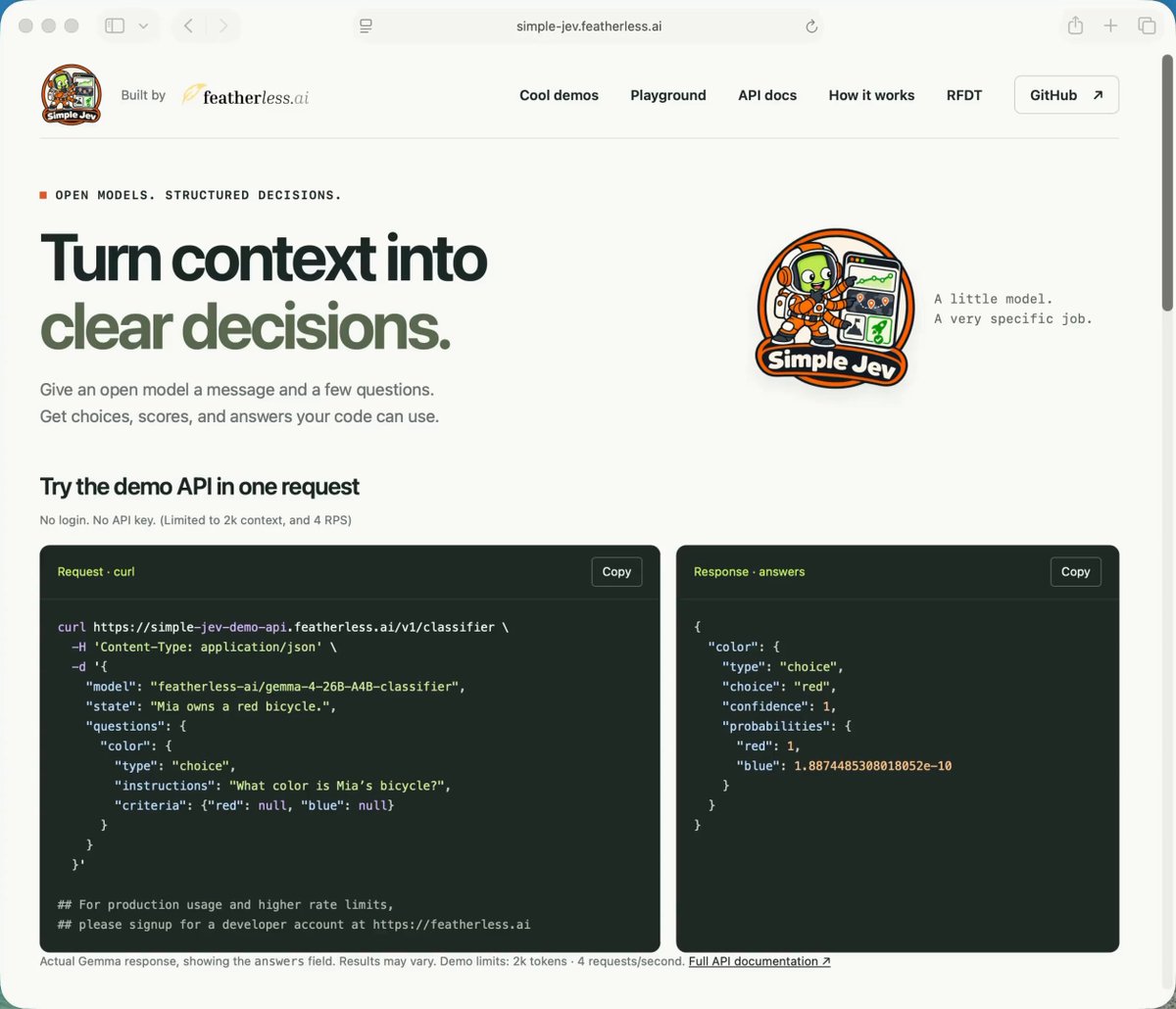
Task: Click the blue probability value 1.8874485308018052e-10
Action: click(x=872, y=766)
